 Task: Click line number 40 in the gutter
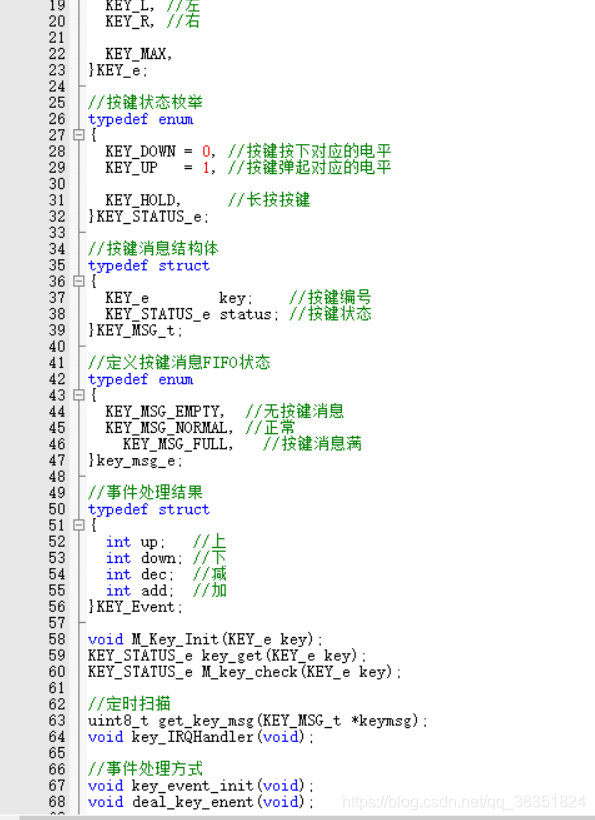57,347
